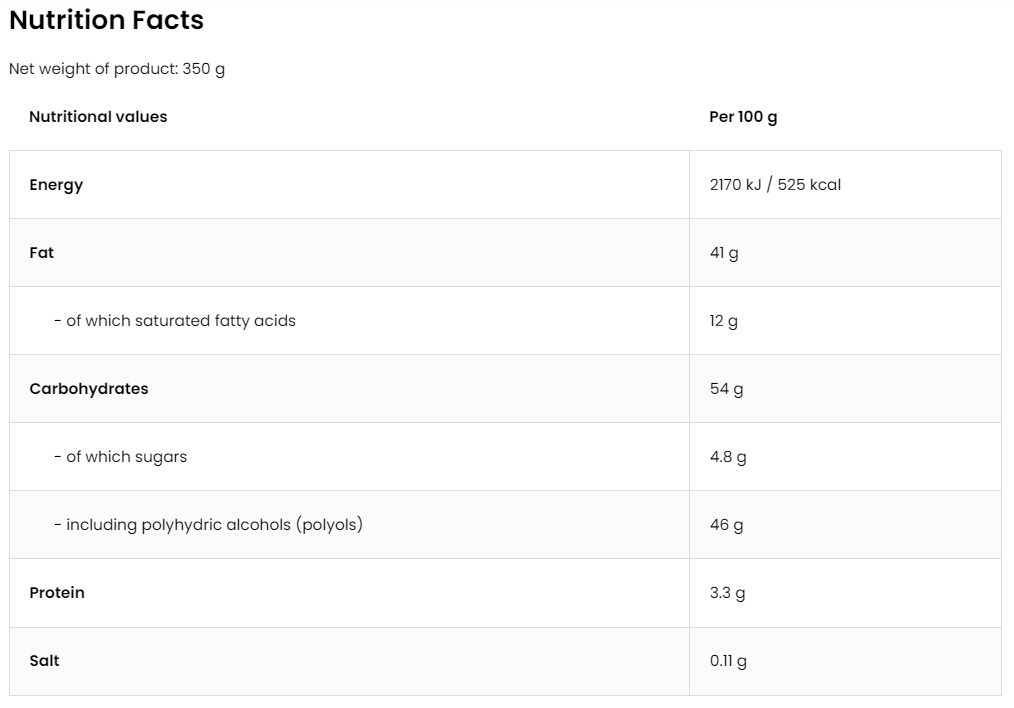
Task: Click the Nutritional values column header
Action: coord(98,116)
